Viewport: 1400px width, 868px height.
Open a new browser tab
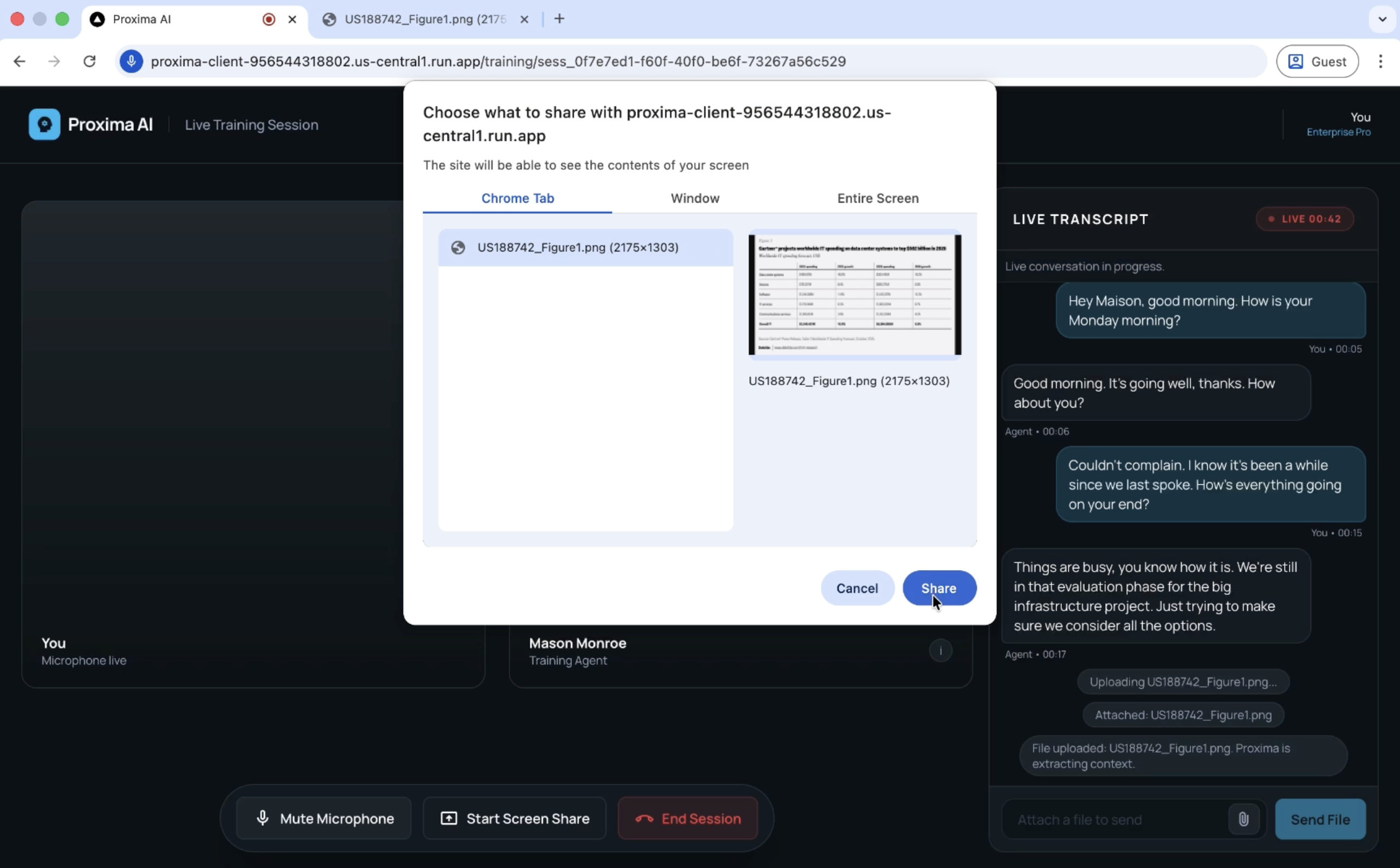point(559,19)
